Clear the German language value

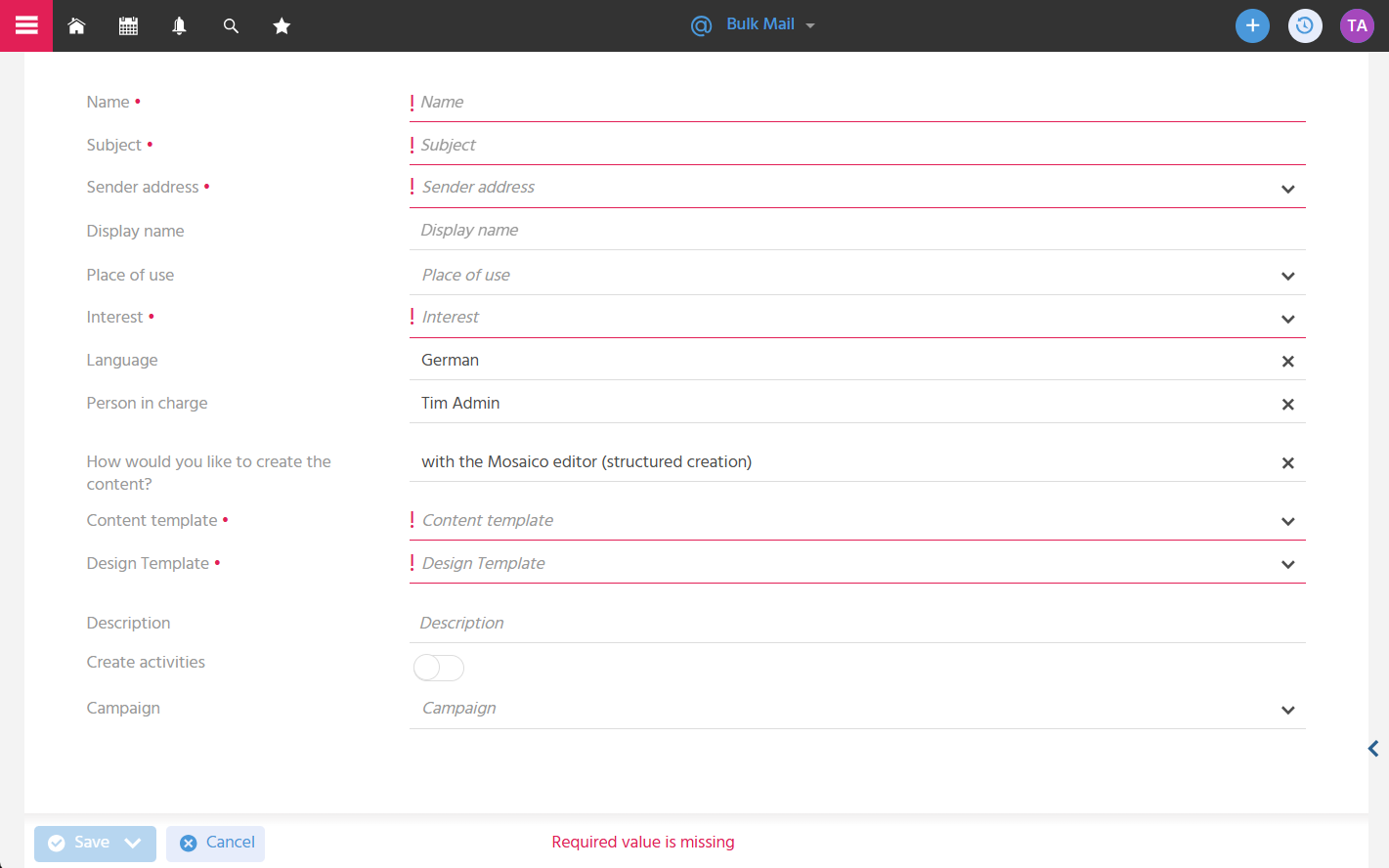click(1288, 362)
